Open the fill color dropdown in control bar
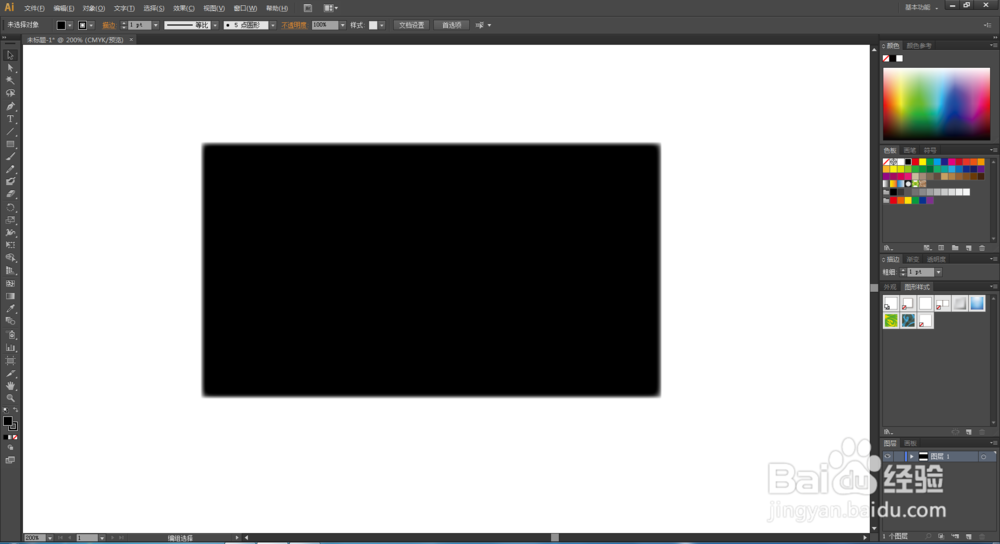Image resolution: width=1000 pixels, height=544 pixels. [70, 26]
